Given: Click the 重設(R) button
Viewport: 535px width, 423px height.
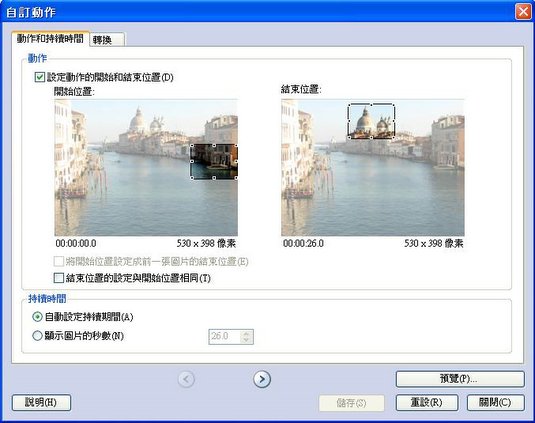Looking at the screenshot, I should [426, 403].
